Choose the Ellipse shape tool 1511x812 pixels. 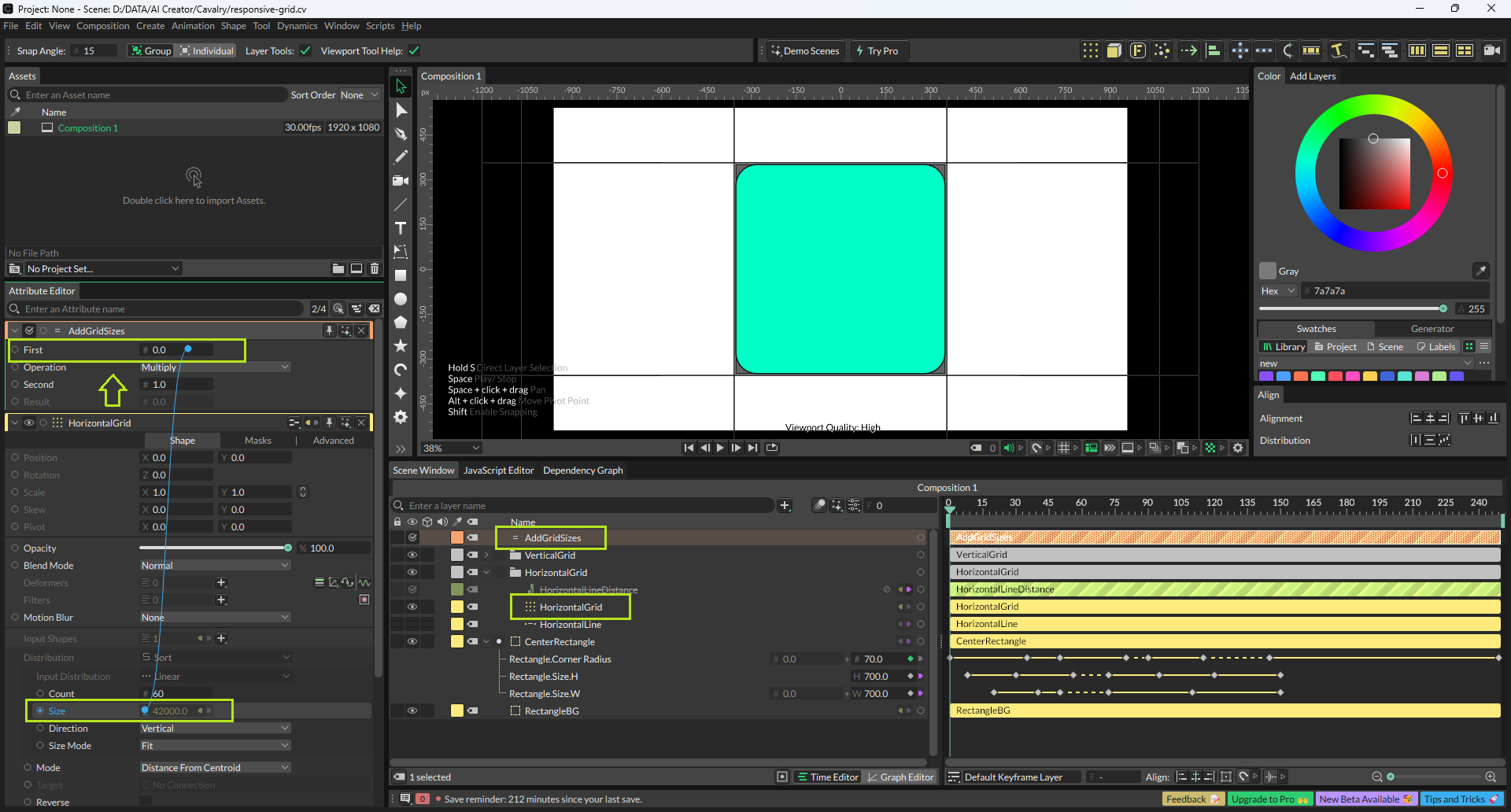coord(401,299)
